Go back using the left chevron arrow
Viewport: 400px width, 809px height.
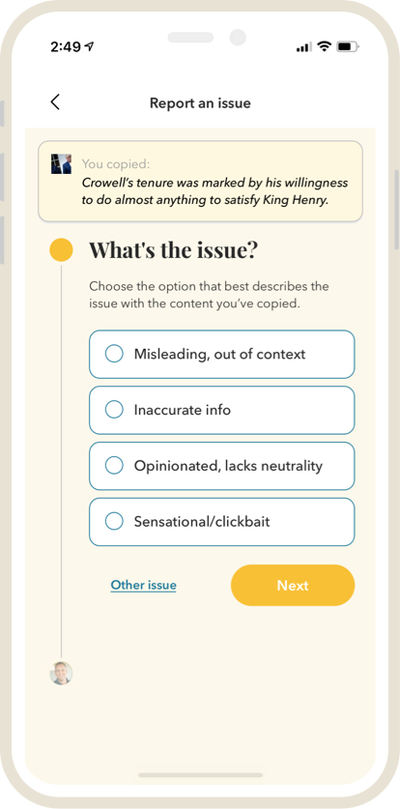55,102
